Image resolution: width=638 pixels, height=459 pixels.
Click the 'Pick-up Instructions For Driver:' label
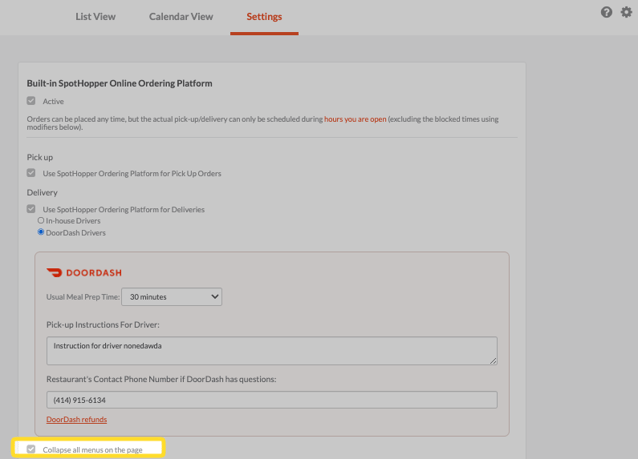(x=103, y=325)
